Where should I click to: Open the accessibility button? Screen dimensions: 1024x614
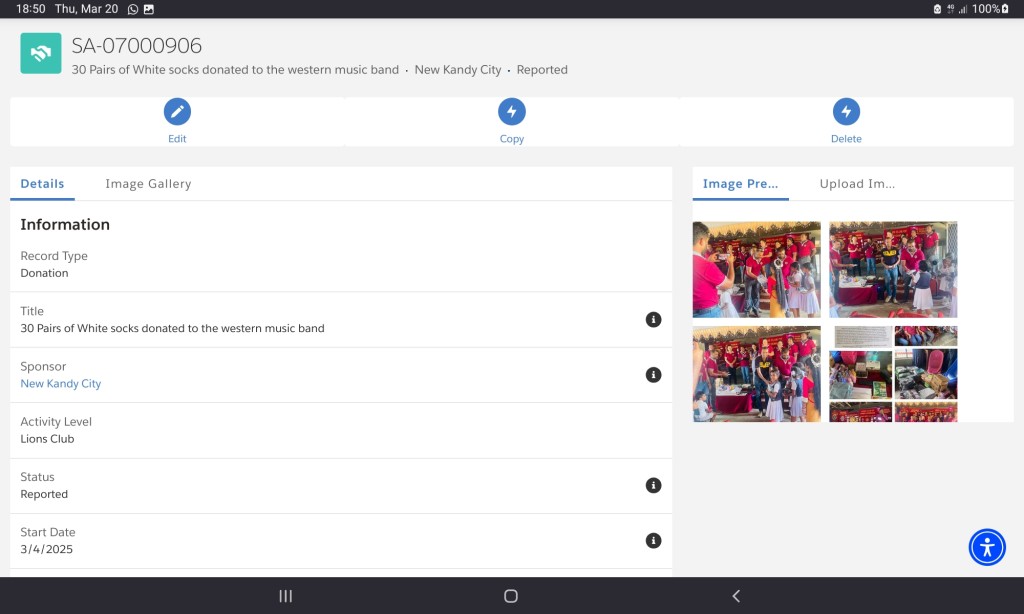point(987,547)
